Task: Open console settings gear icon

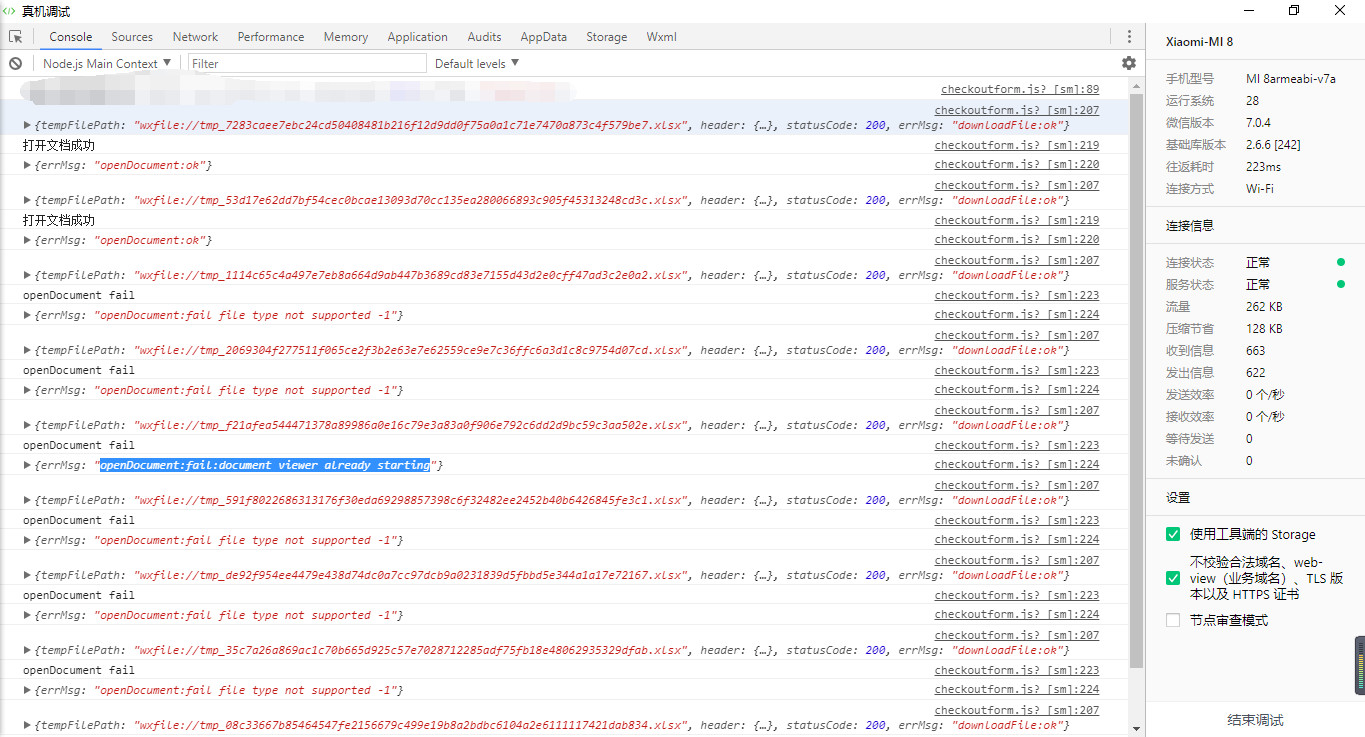Action: click(1129, 63)
